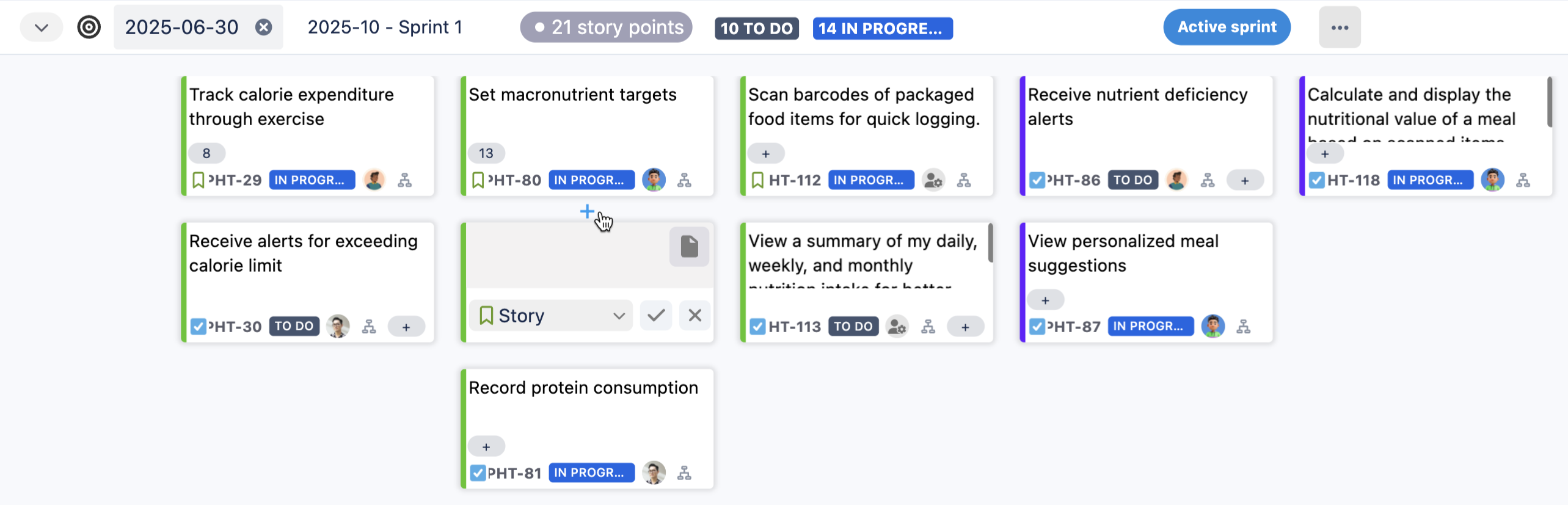This screenshot has width=1568, height=505.
Task: Open the IN PROGRESS status dropdown on HT-81
Action: tap(591, 473)
